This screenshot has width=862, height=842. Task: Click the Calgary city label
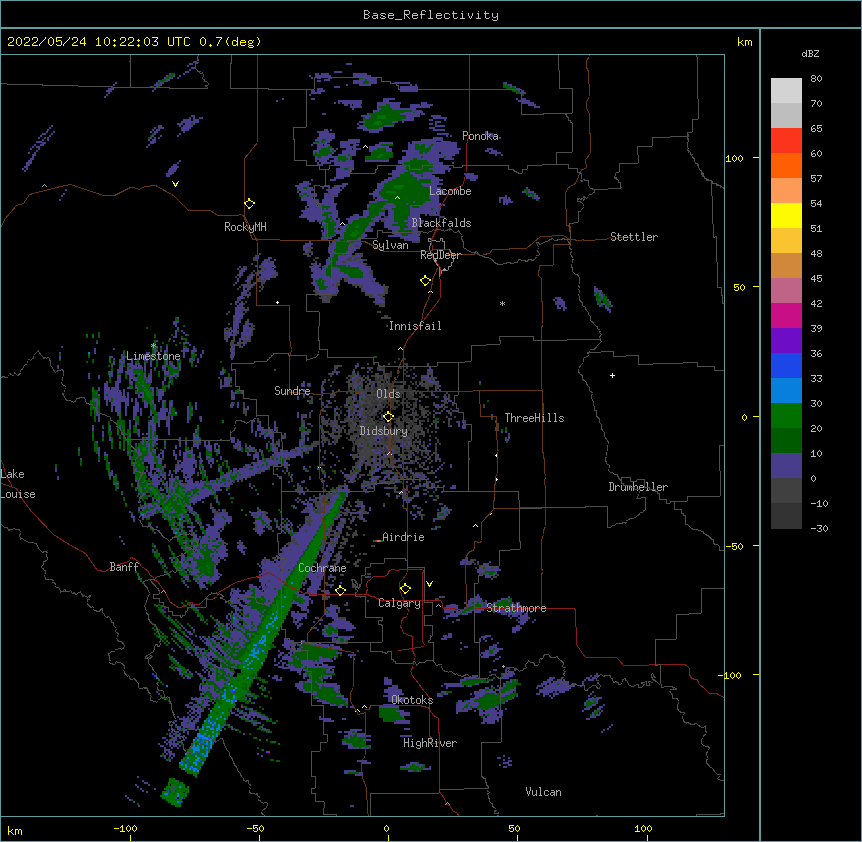(399, 603)
